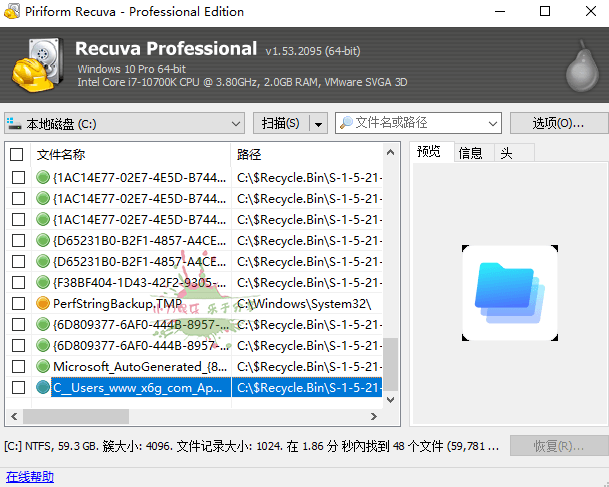Select the {F38BF404-1D43-42F2-9305 file name
Image resolution: width=609 pixels, height=487 pixels.
tap(140, 282)
